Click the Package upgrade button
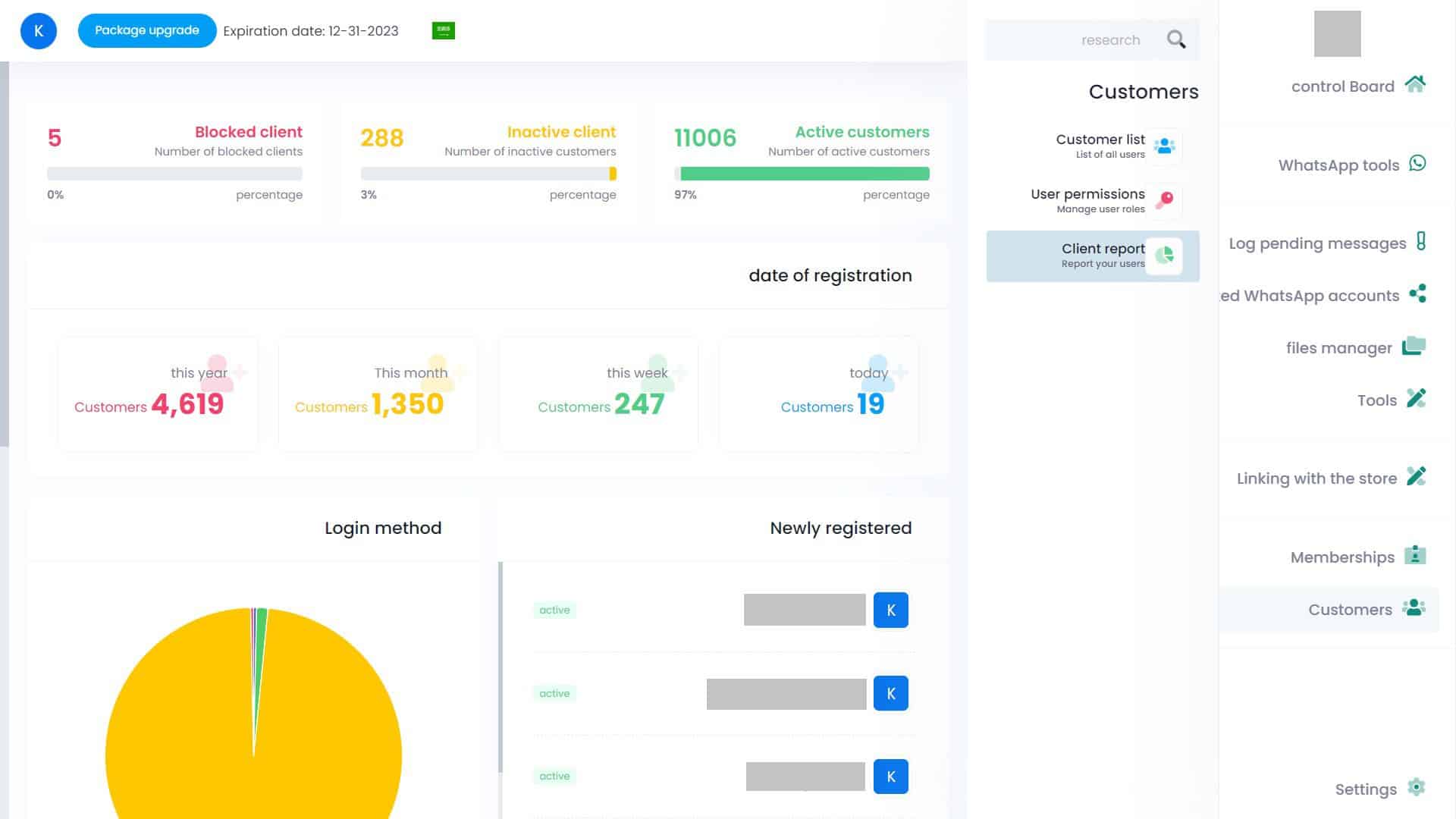The image size is (1456, 819). coord(146,31)
